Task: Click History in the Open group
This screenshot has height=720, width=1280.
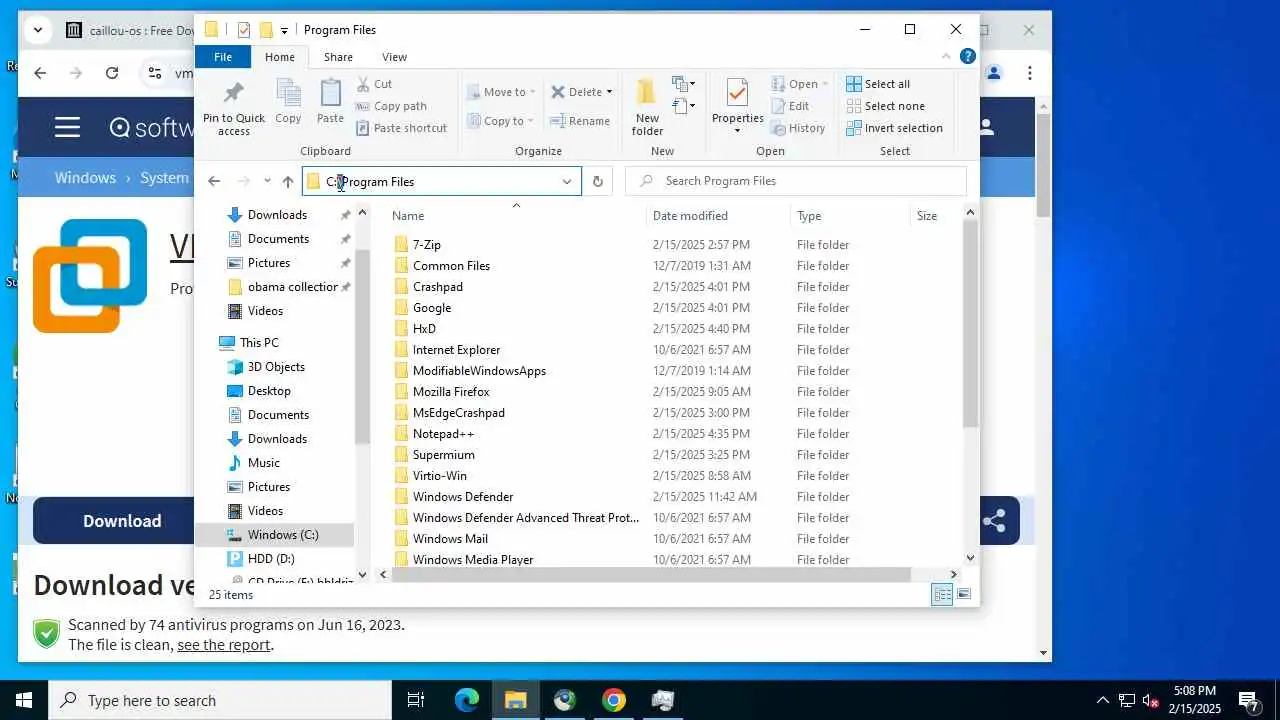Action: click(x=798, y=128)
